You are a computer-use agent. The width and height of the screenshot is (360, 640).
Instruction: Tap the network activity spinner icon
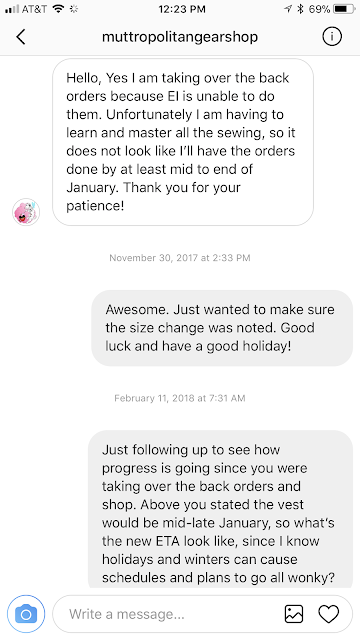pos(74,9)
